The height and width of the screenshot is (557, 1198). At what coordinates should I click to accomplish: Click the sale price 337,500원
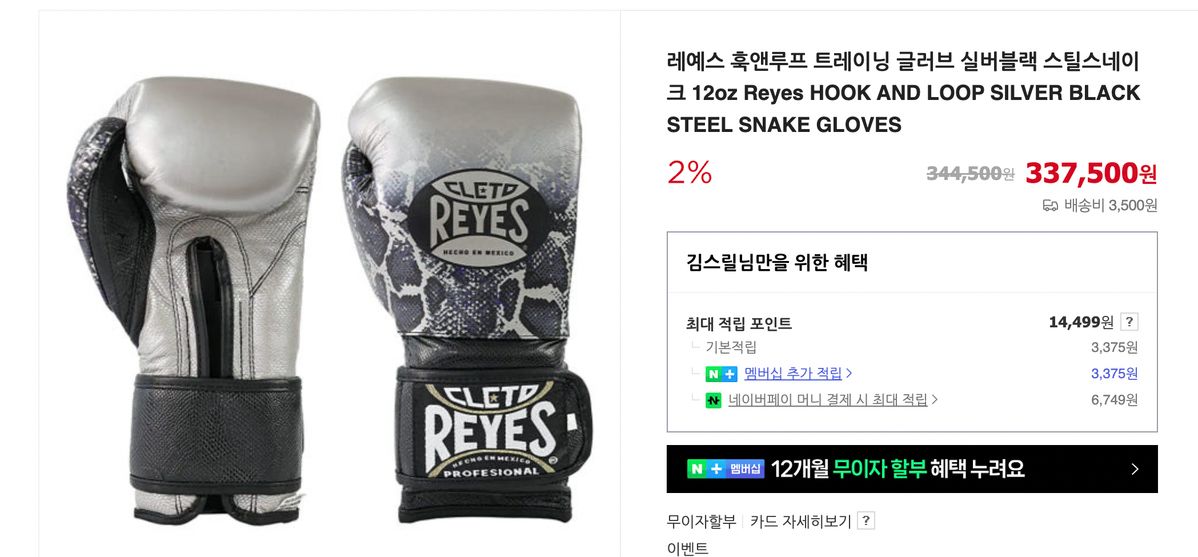1091,173
